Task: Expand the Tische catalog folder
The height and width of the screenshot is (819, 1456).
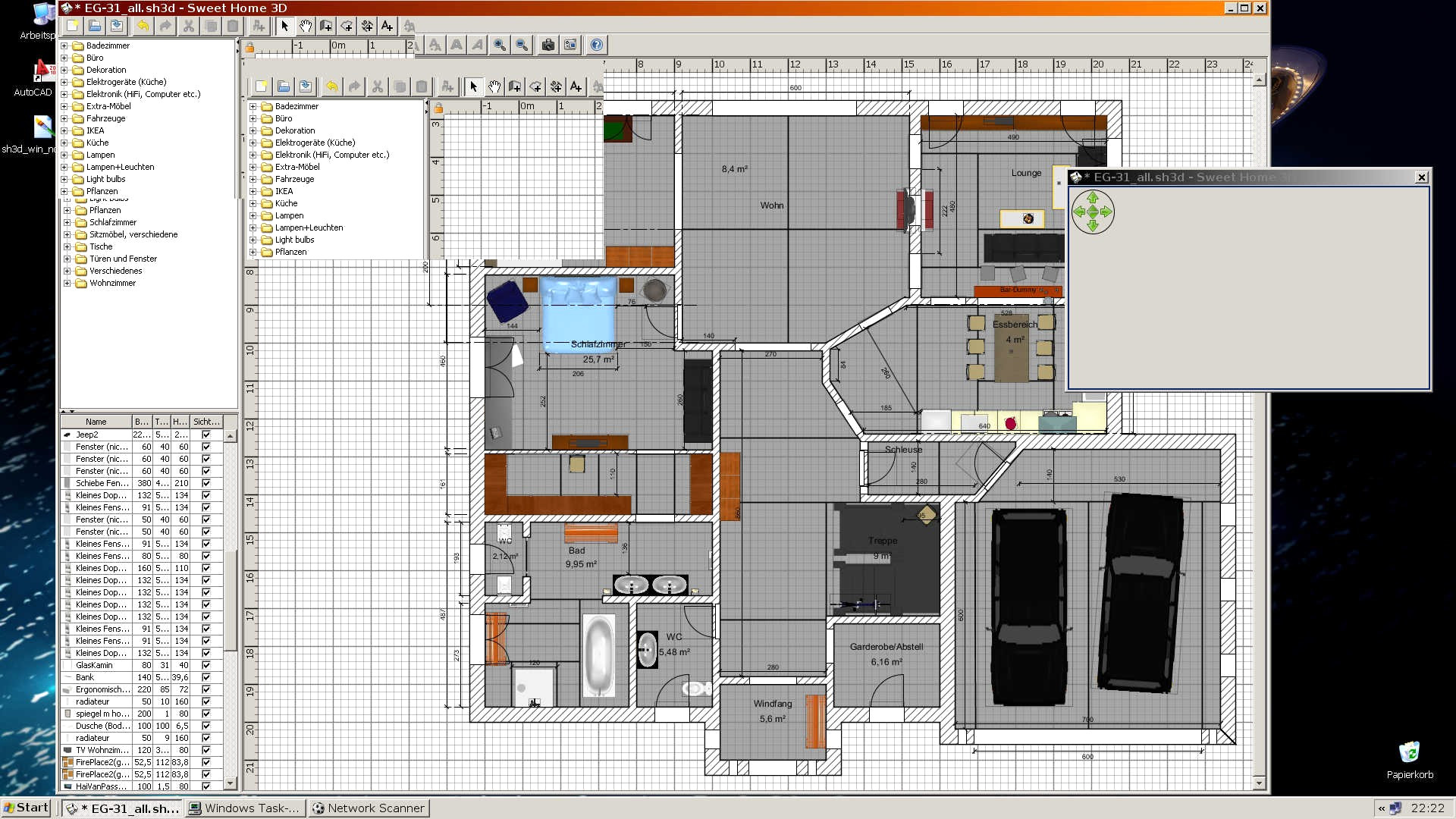Action: pos(67,246)
